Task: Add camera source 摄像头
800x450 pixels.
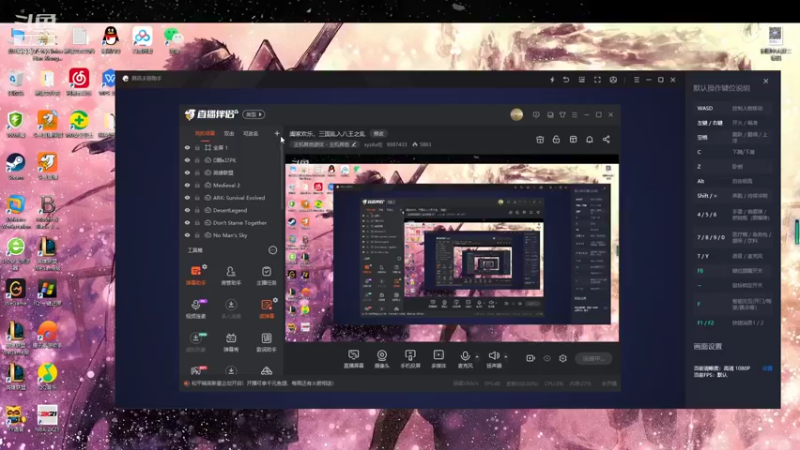Action: (382, 359)
